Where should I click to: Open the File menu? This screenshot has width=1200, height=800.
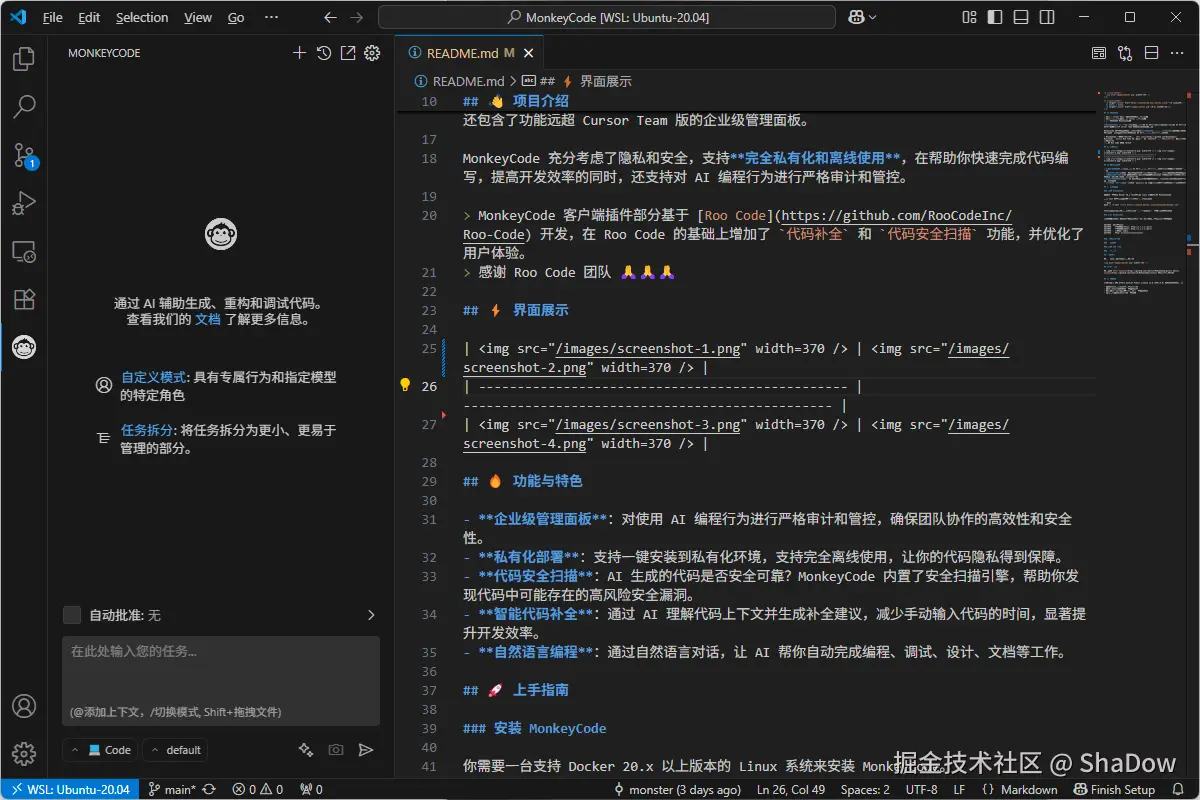tap(51, 17)
